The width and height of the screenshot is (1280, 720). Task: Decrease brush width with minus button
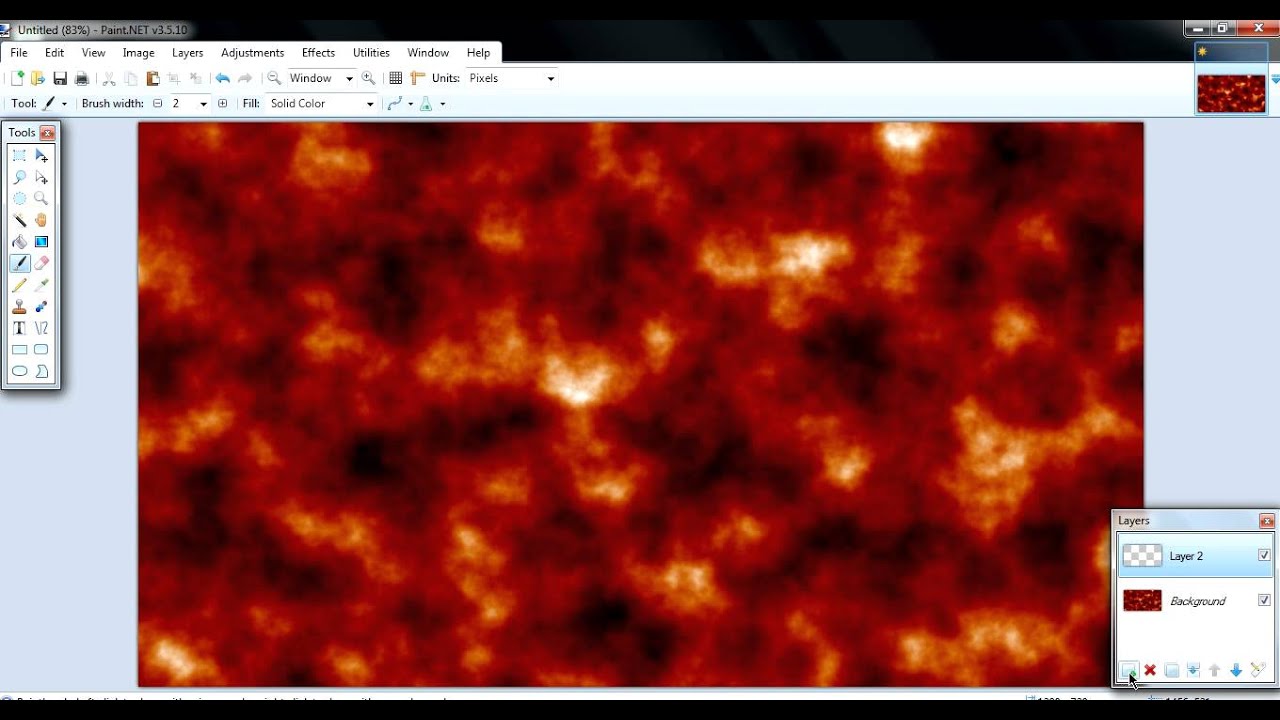[x=157, y=104]
